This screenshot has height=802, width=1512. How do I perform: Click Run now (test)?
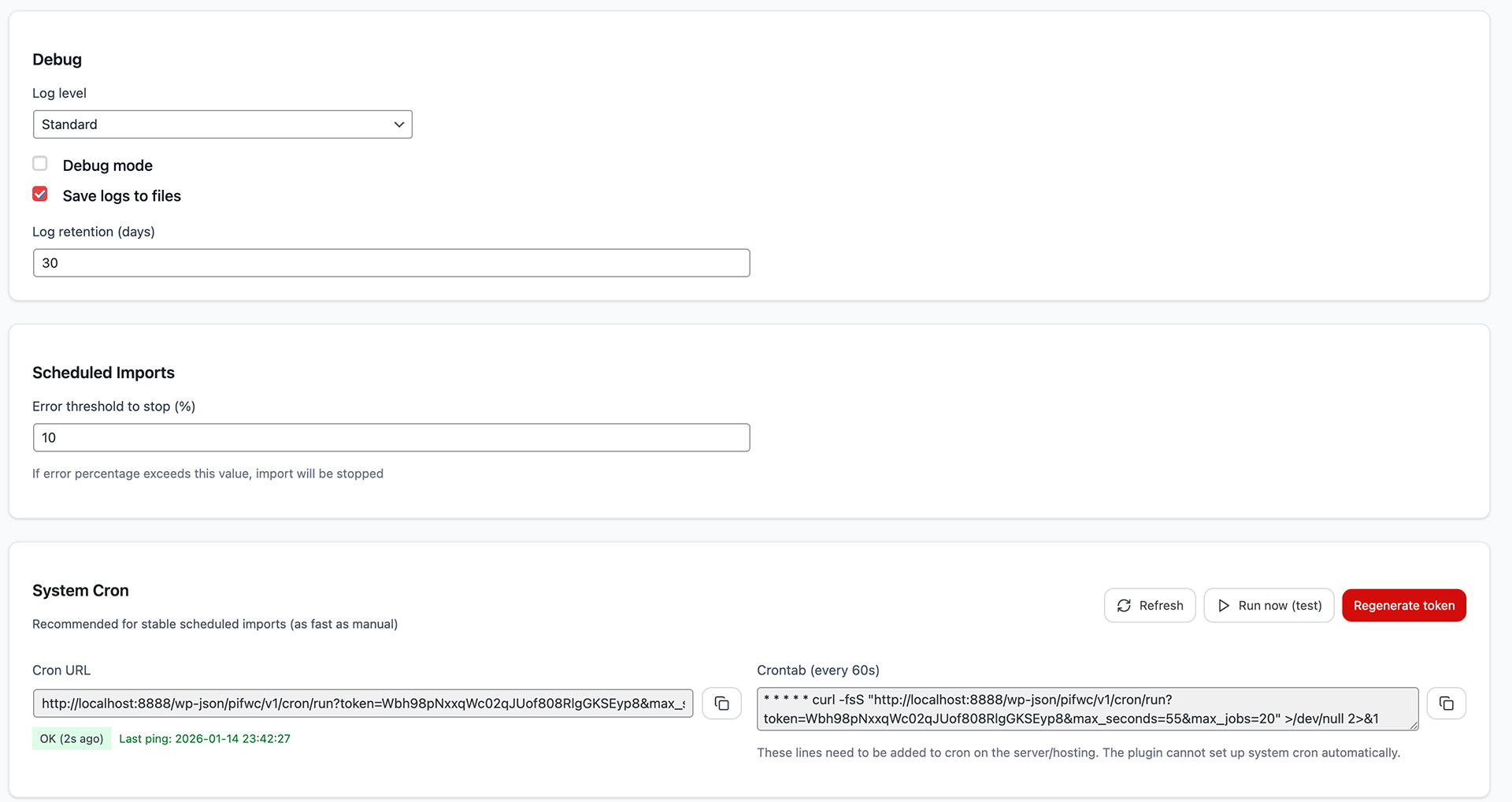click(1268, 605)
